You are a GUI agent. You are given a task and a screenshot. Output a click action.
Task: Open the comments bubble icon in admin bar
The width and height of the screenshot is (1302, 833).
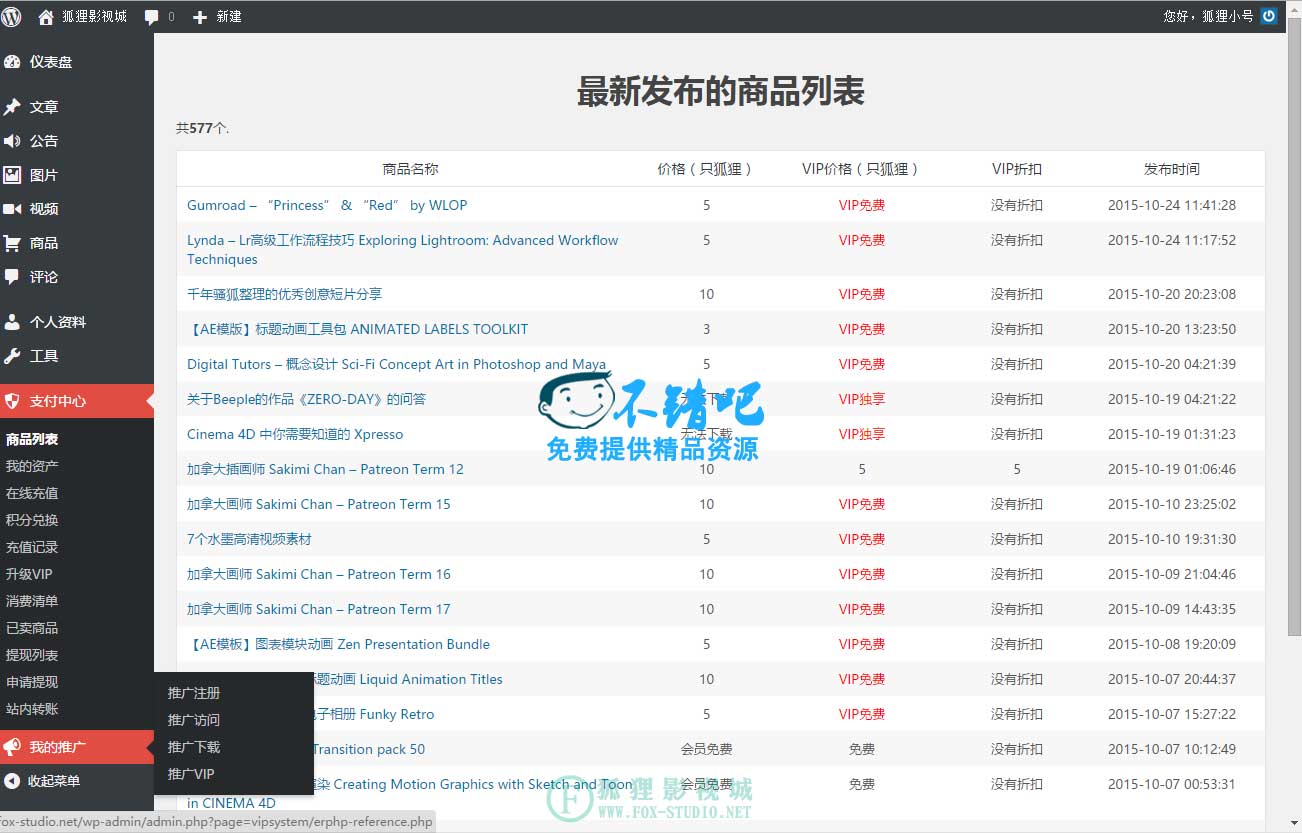coord(152,17)
